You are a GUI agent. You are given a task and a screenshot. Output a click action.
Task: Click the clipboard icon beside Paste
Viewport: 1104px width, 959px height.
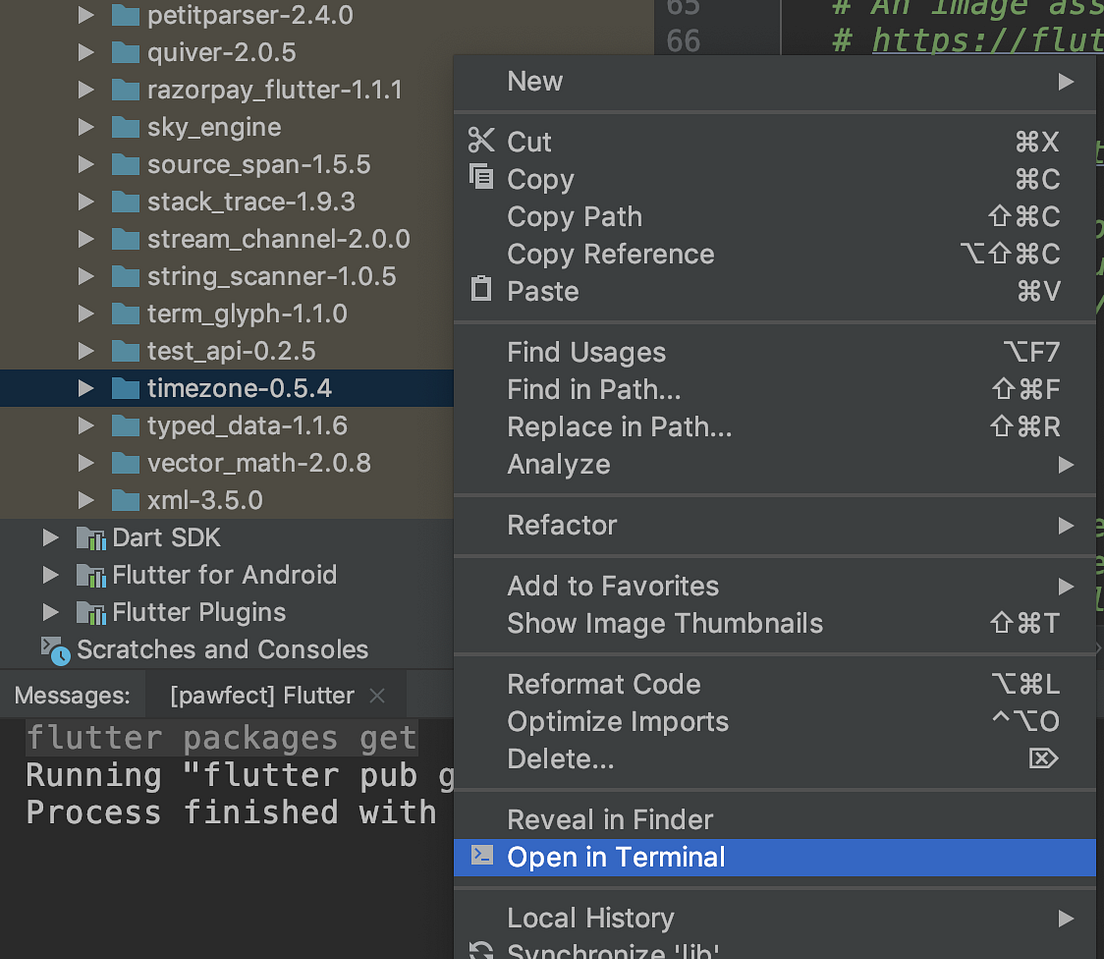point(481,289)
